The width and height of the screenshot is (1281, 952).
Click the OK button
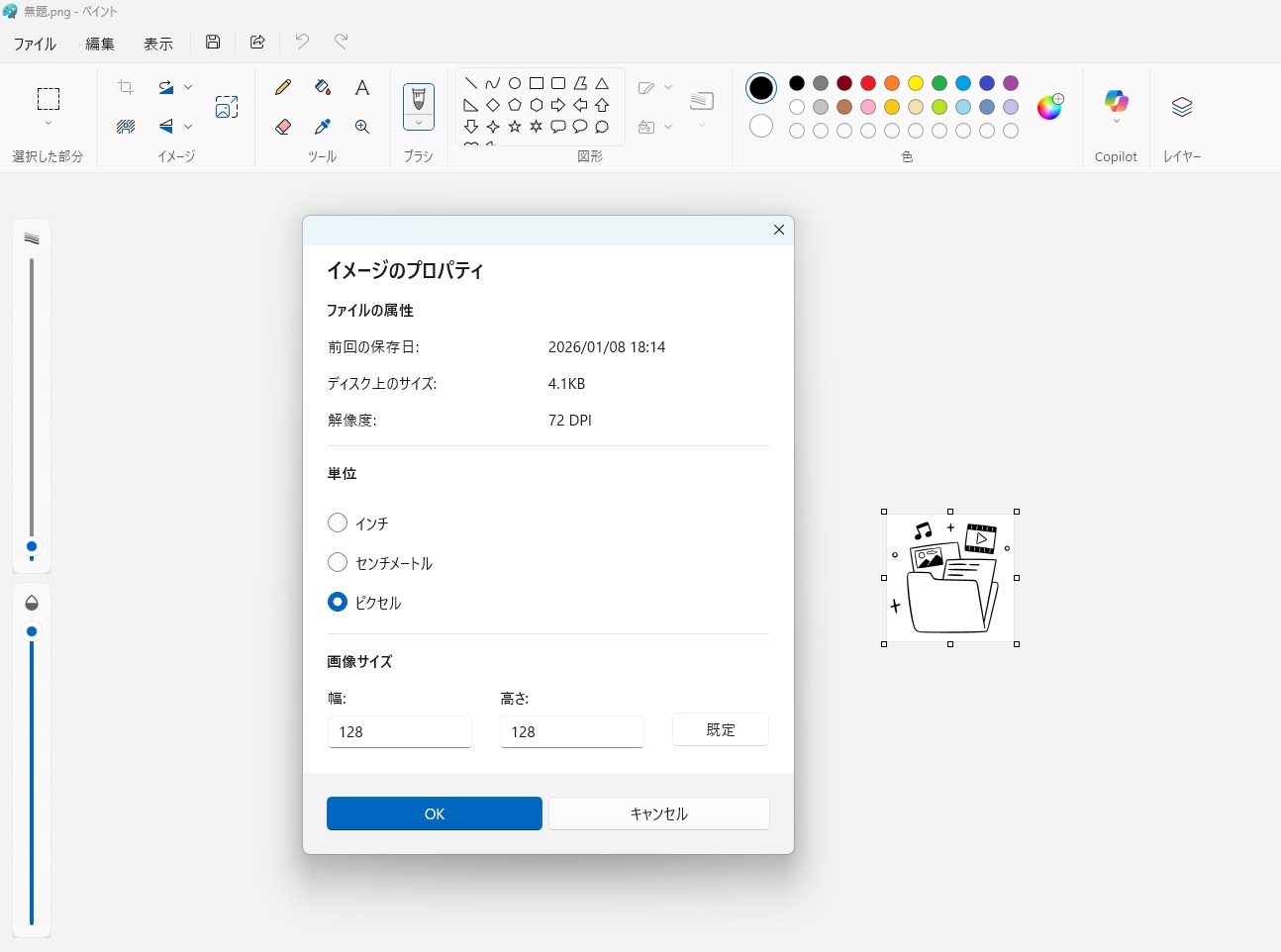click(435, 813)
